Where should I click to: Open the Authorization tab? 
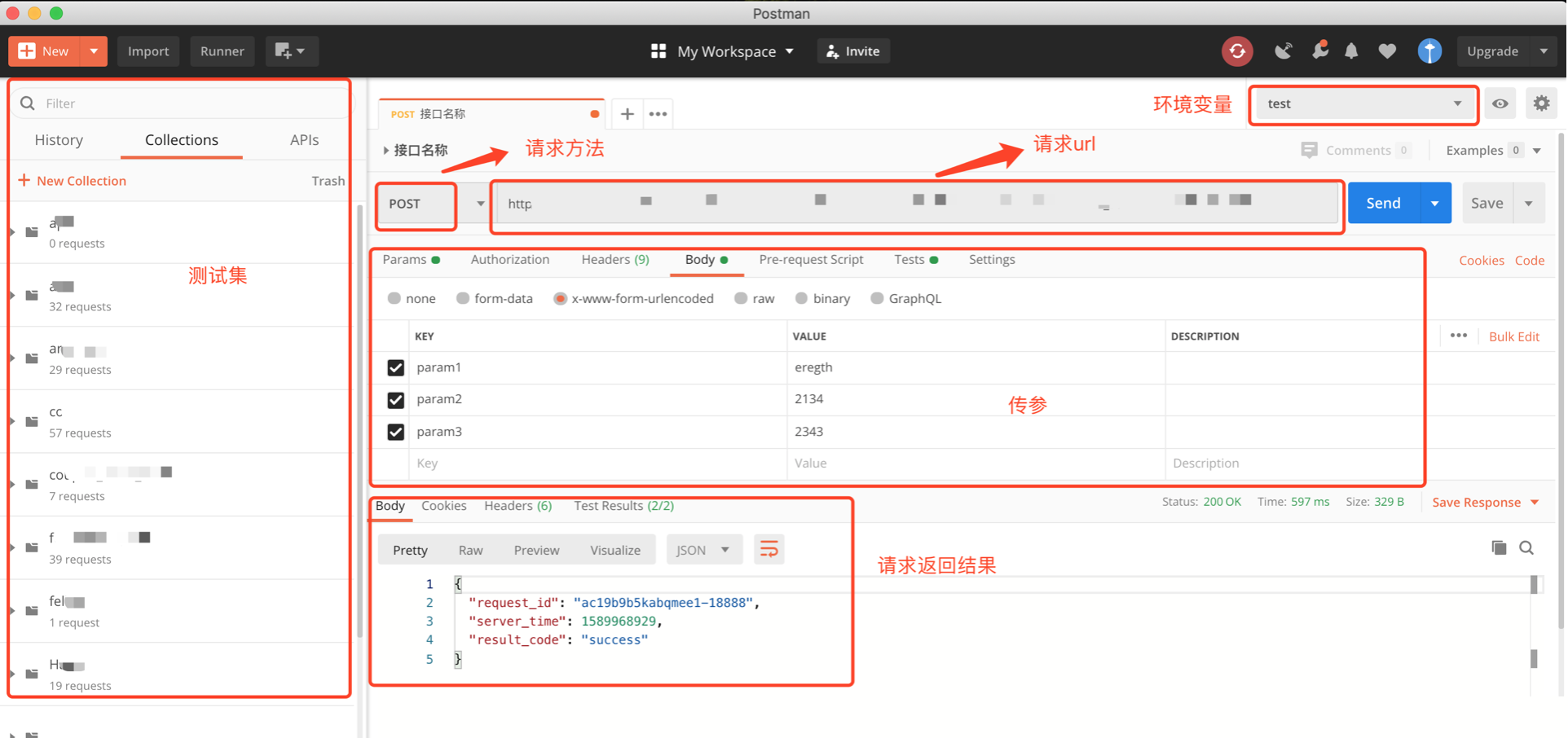point(510,259)
